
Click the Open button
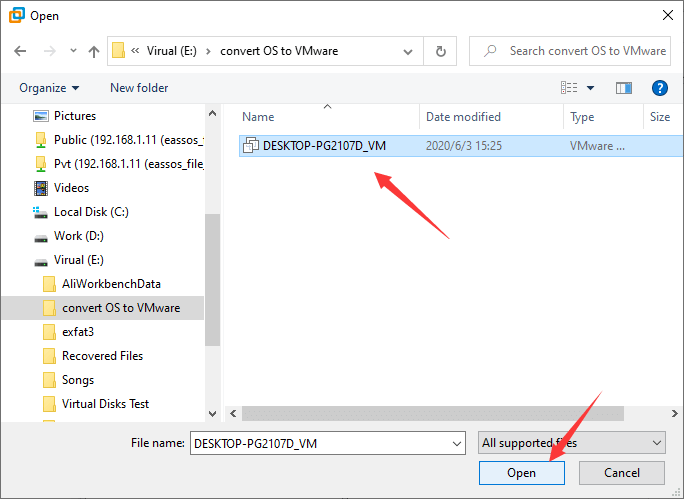coord(521,473)
